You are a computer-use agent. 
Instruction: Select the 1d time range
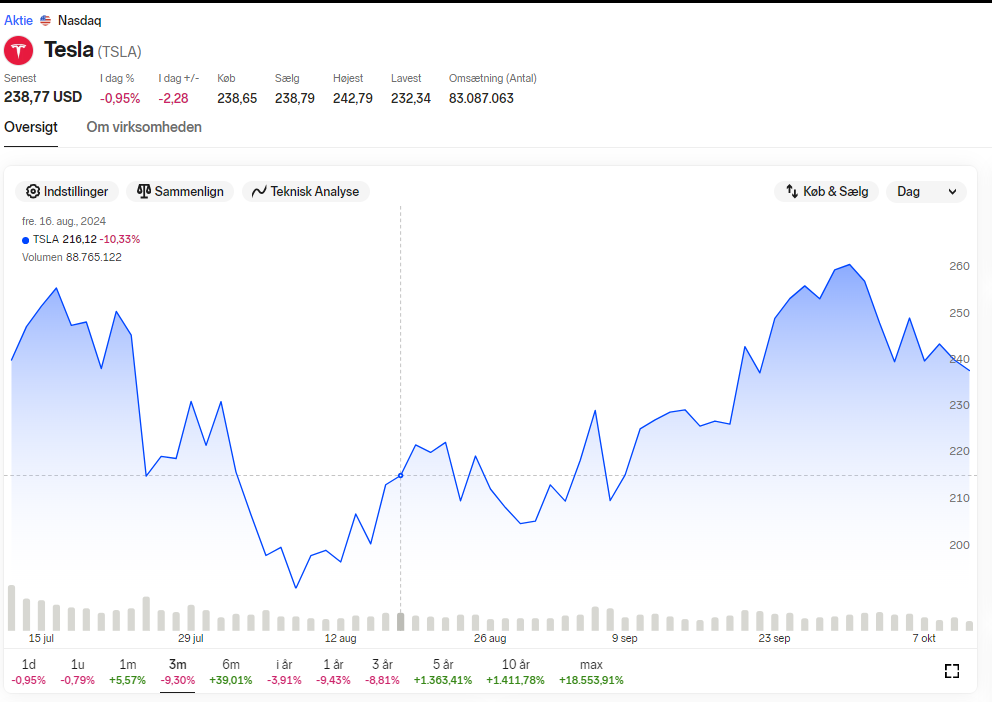29,672
